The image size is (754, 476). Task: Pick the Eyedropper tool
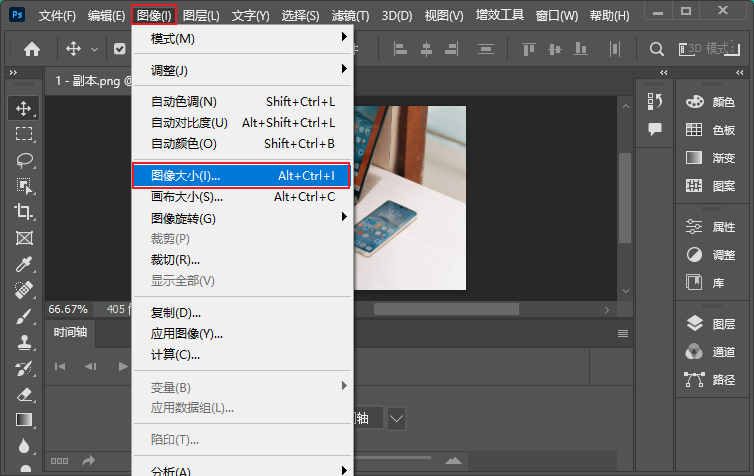pos(24,264)
